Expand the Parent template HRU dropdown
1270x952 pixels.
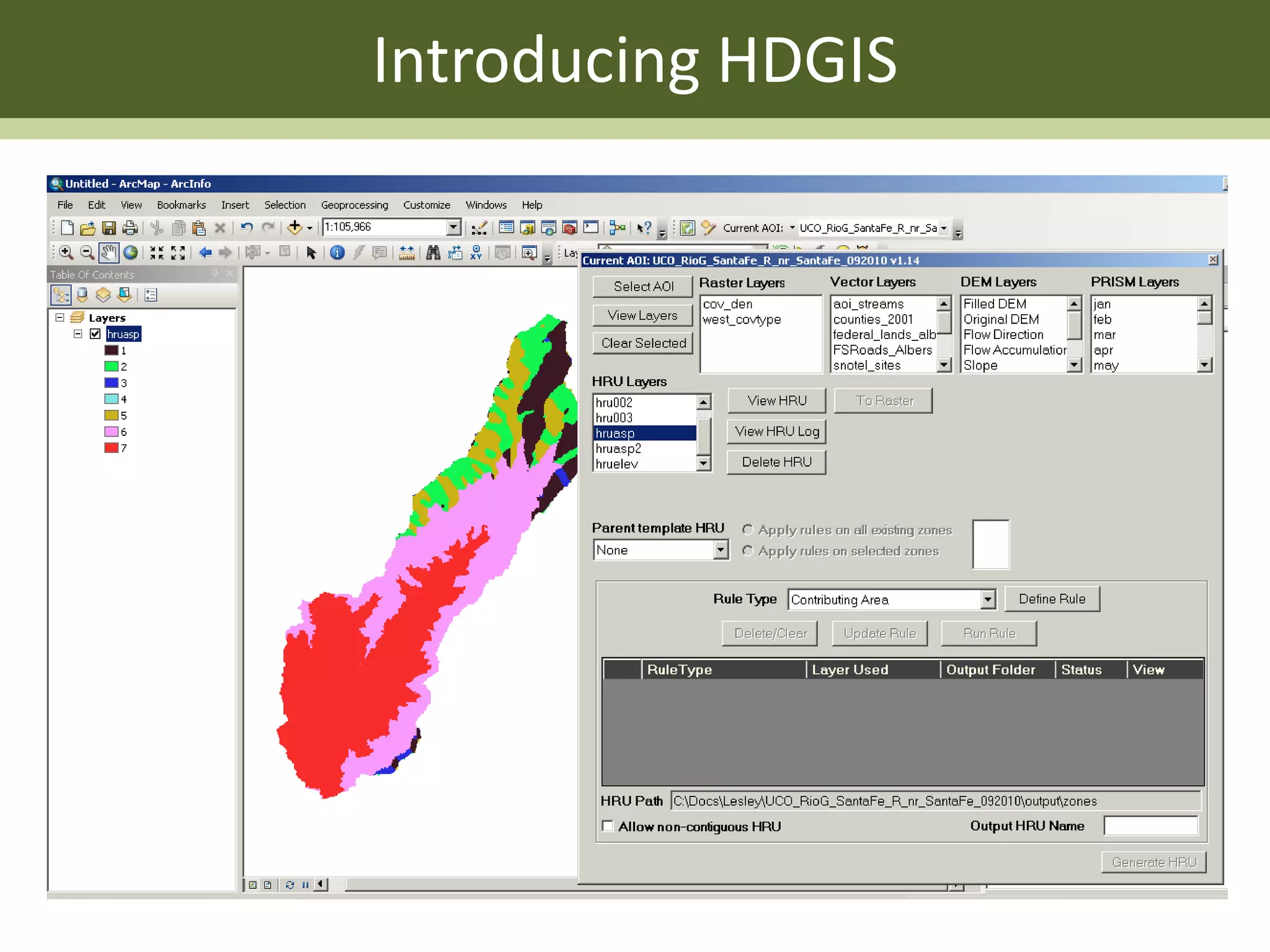pyautogui.click(x=720, y=550)
